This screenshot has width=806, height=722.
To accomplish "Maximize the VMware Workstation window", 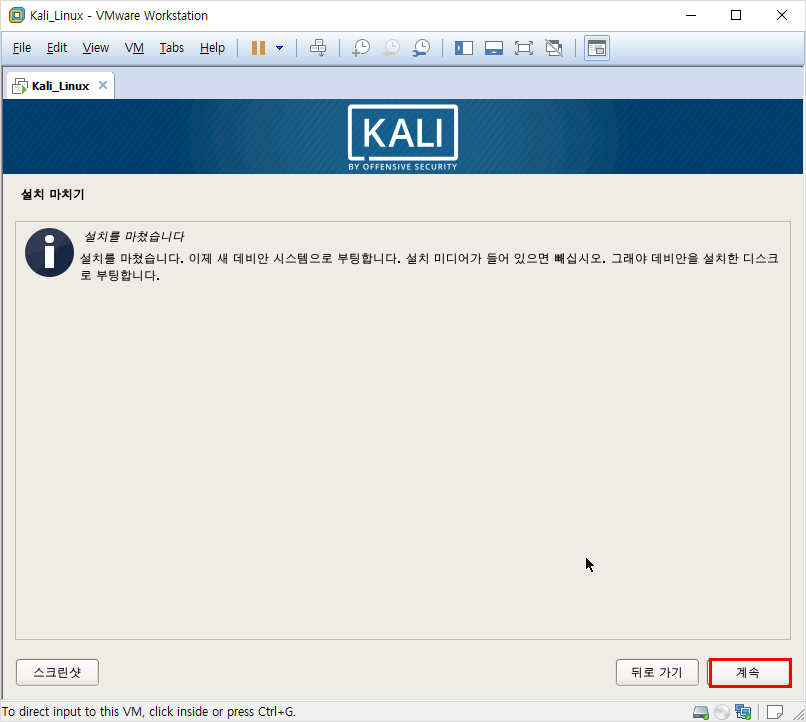I will click(736, 15).
